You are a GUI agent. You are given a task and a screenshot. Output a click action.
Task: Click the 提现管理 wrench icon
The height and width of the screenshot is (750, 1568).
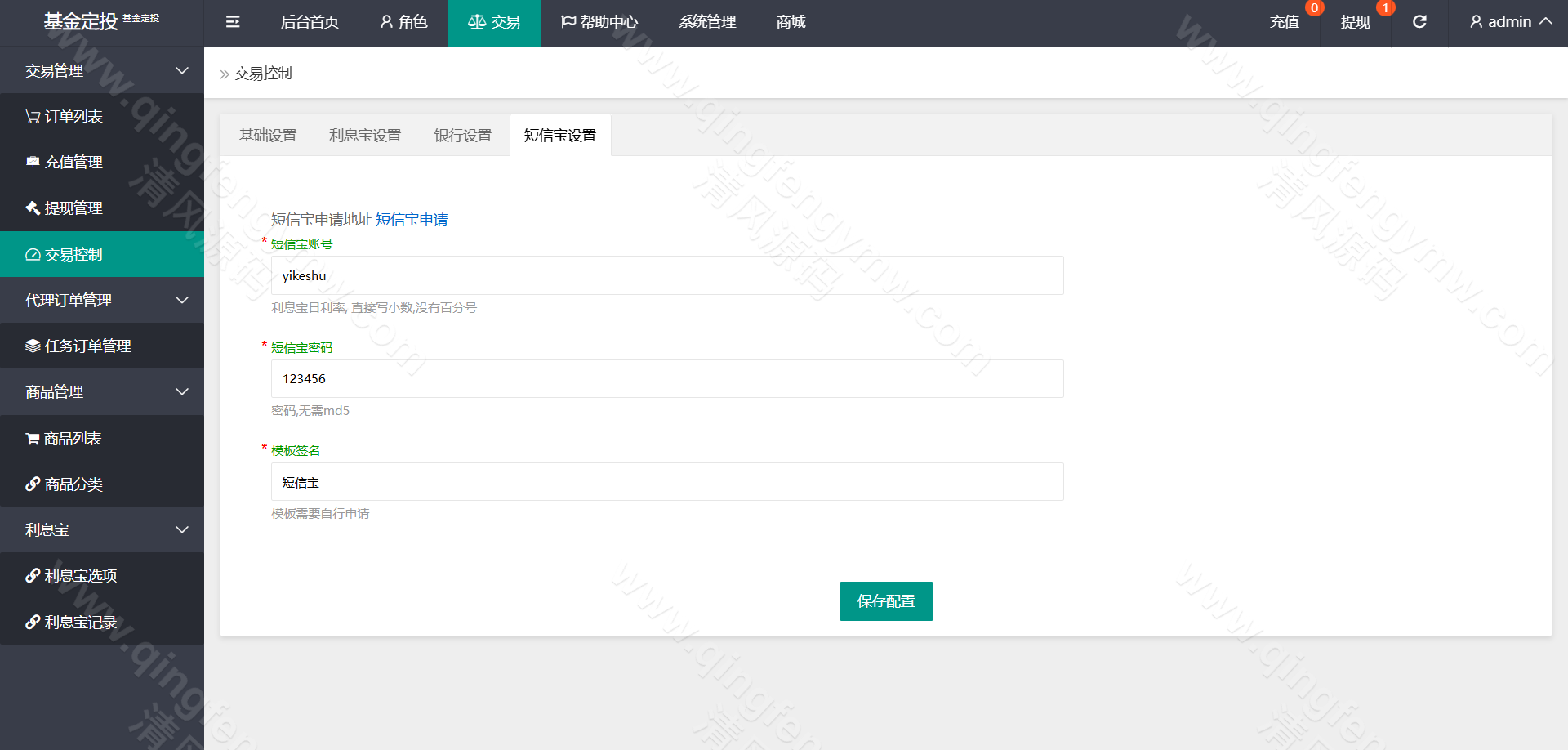[x=31, y=208]
